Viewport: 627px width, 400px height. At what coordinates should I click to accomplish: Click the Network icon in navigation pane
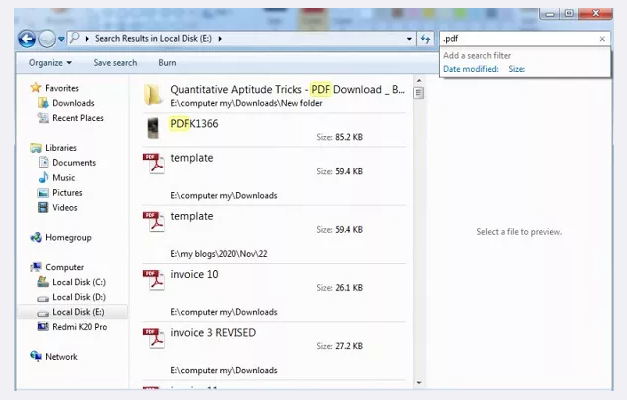click(x=37, y=357)
